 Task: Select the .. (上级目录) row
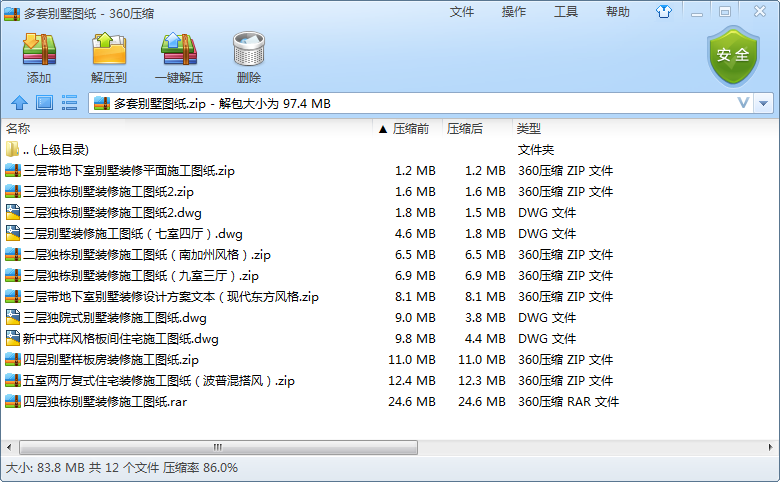tap(56, 149)
